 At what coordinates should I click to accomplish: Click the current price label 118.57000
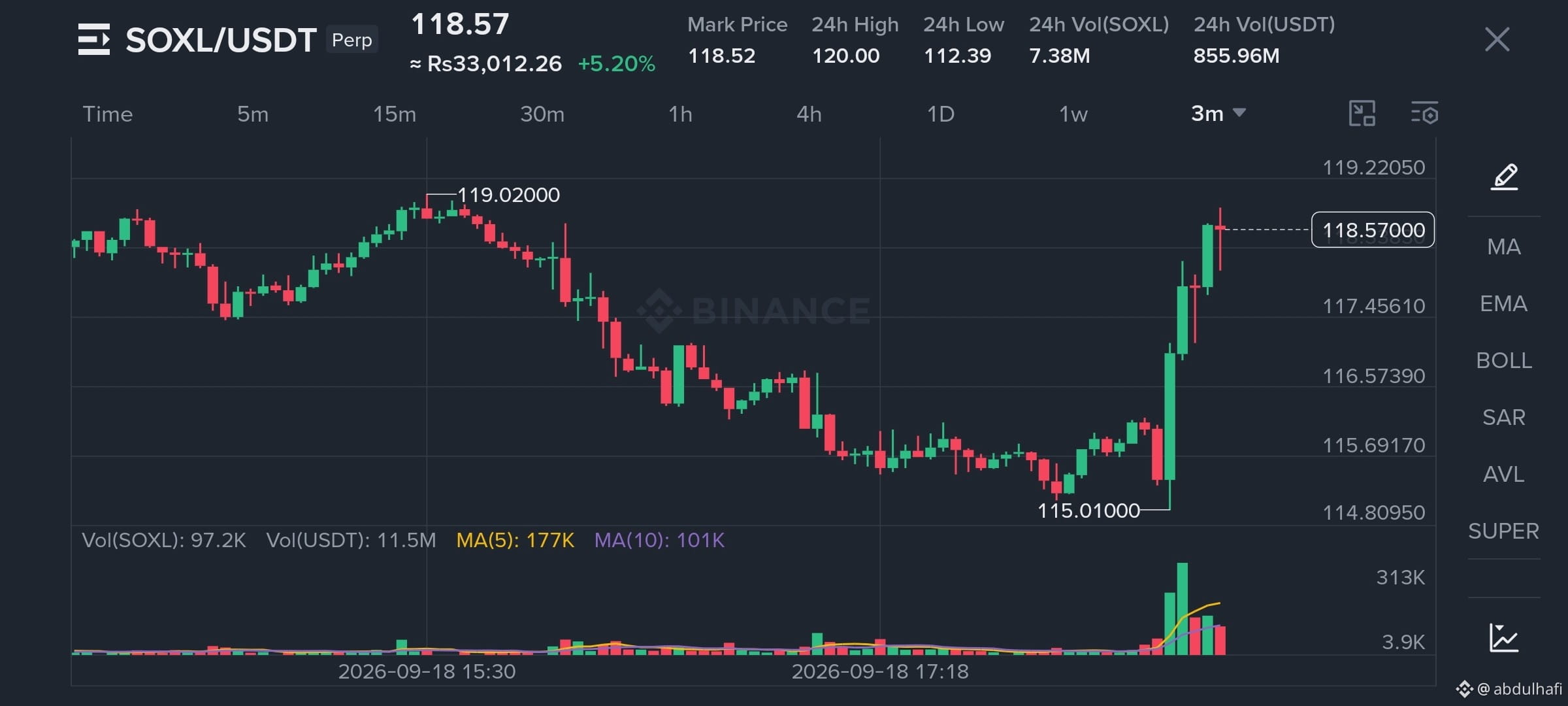(1373, 230)
